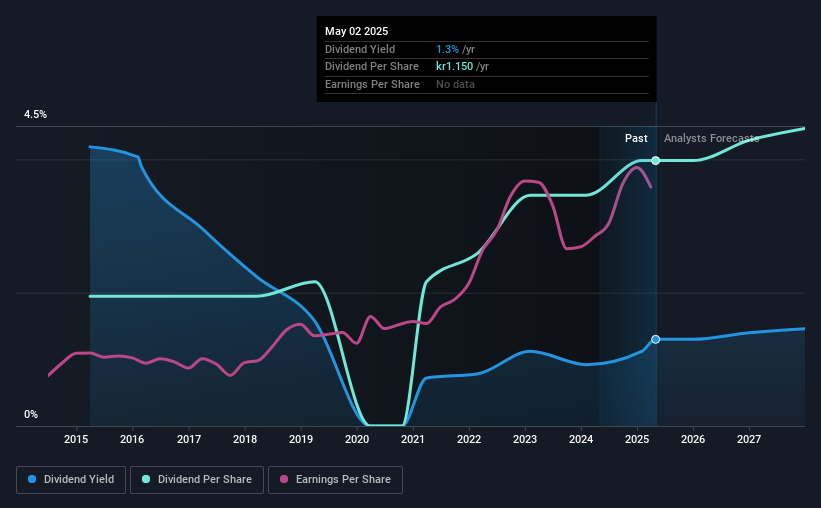Click the 2018 x-axis label

[245, 439]
